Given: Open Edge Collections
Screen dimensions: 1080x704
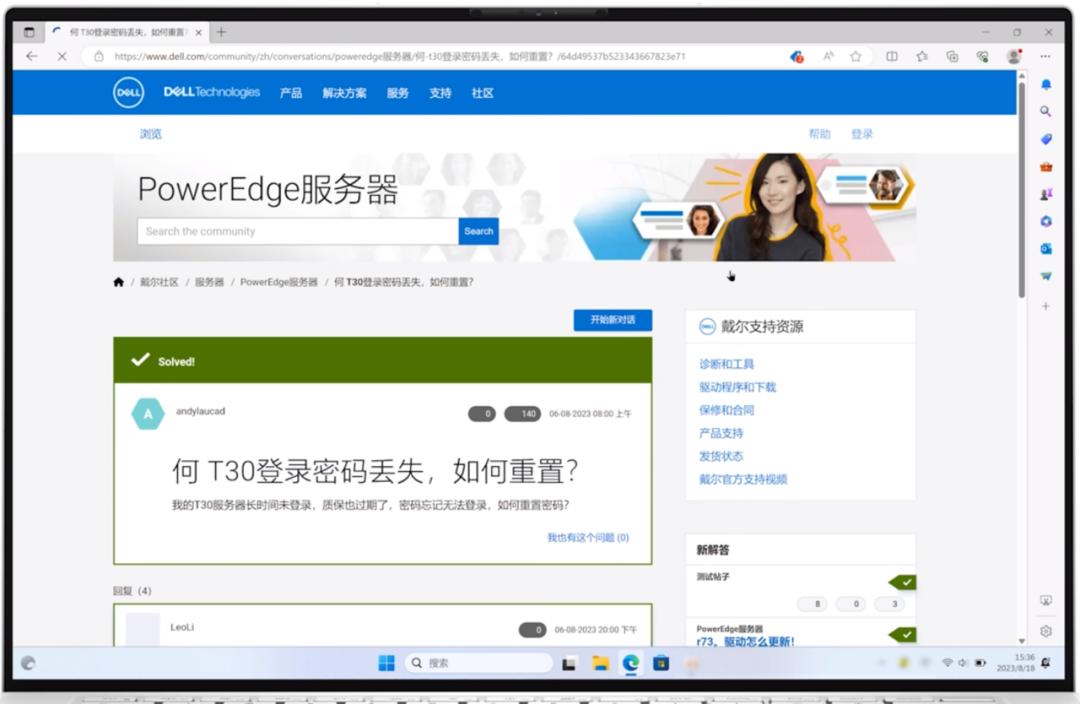Looking at the screenshot, I should pyautogui.click(x=953, y=57).
